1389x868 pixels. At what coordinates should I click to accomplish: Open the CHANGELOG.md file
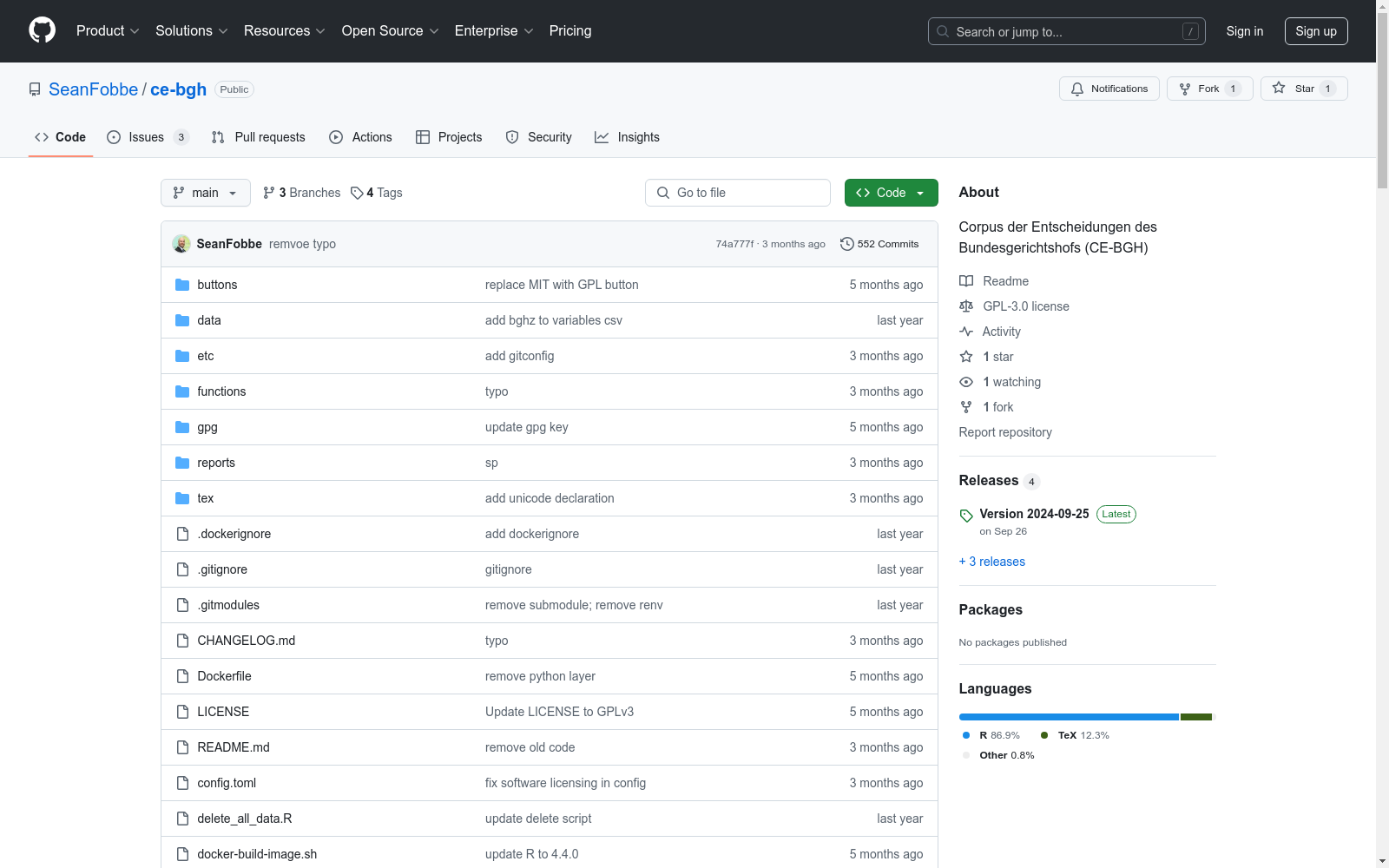[247, 641]
